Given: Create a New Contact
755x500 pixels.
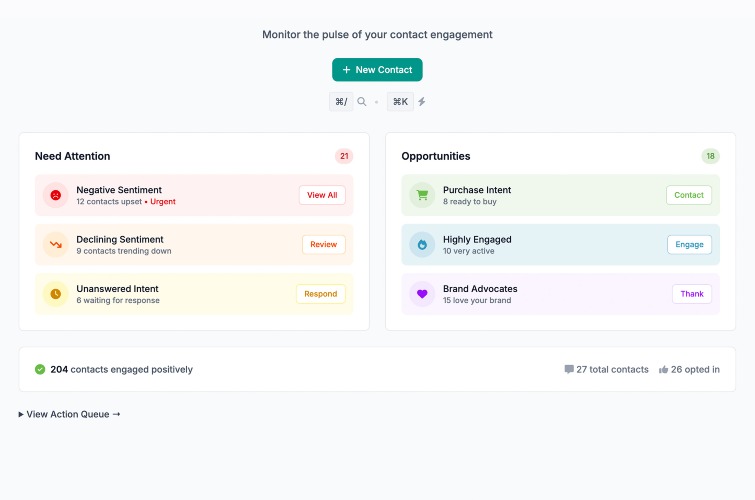Looking at the screenshot, I should (x=377, y=70).
